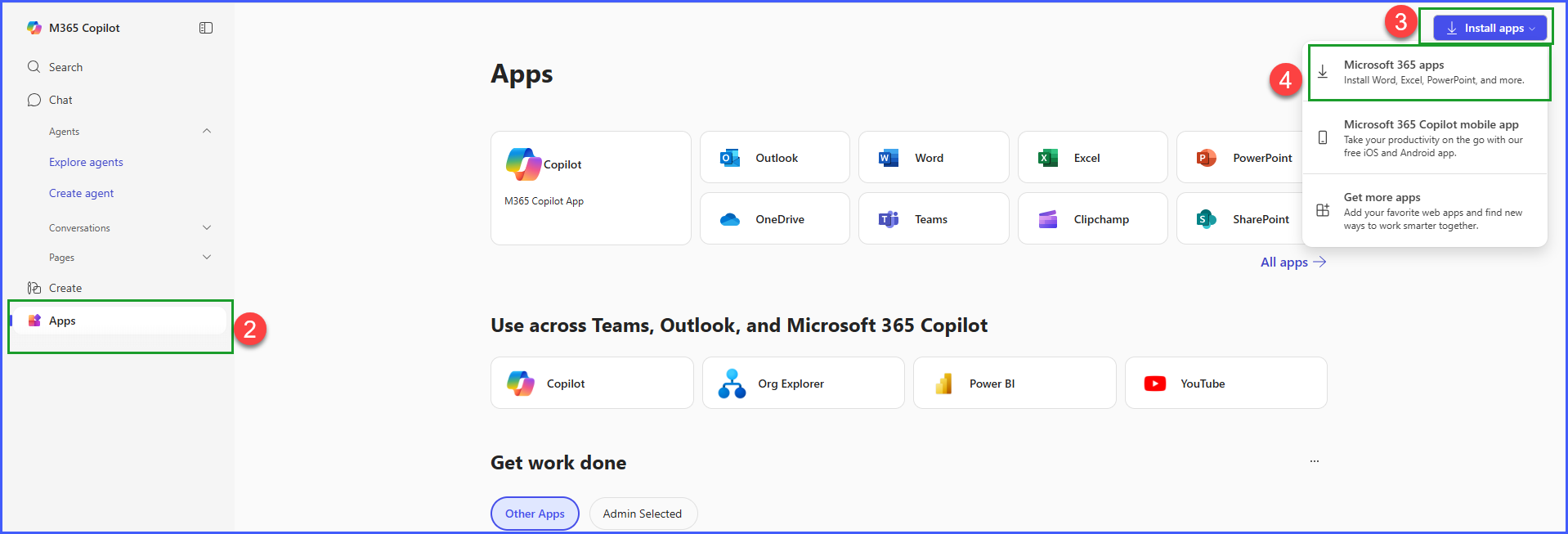1568x534 pixels.
Task: Open the PowerPoint app icon
Action: pos(1206,158)
